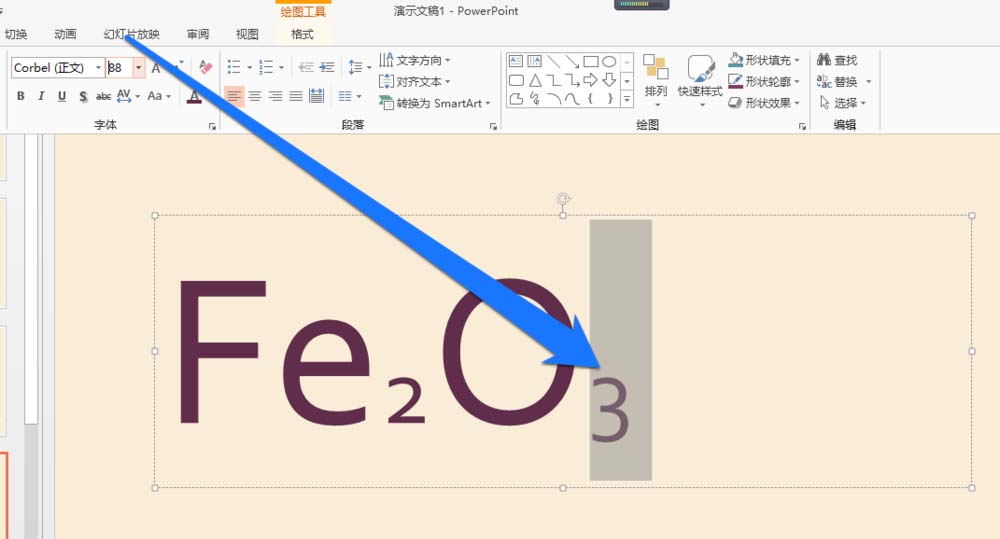Image resolution: width=1000 pixels, height=539 pixels.
Task: Open the font name Corbel dropdown
Action: click(98, 68)
